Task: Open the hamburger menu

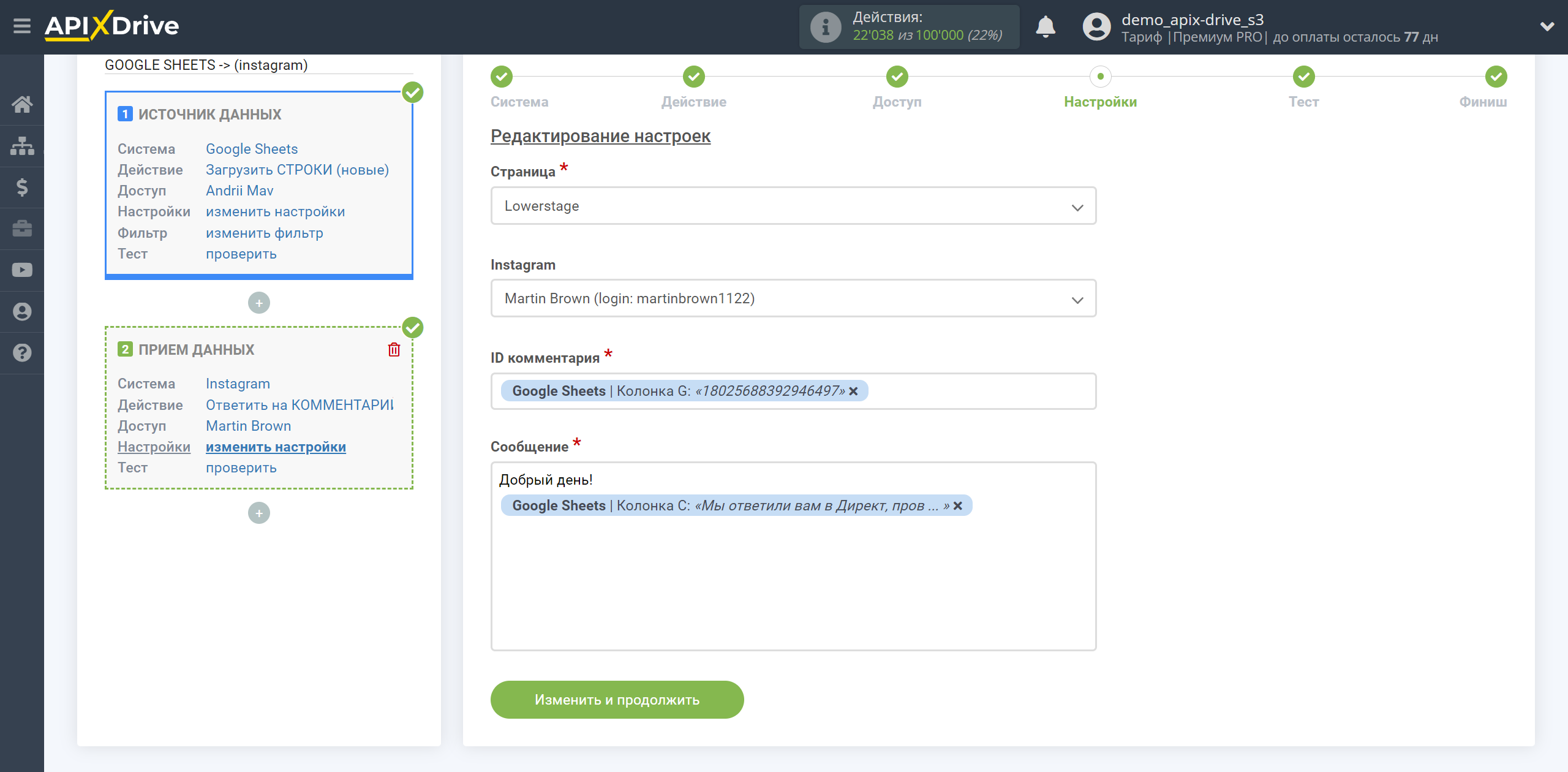Action: point(22,26)
